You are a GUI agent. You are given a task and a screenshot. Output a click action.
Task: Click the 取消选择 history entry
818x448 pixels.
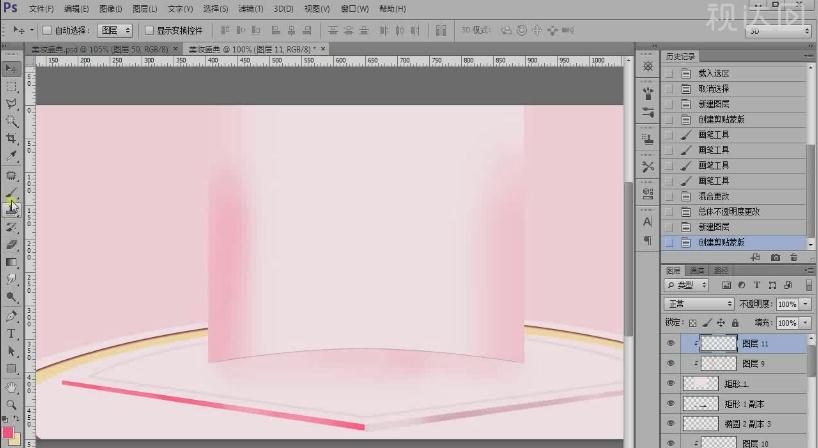click(714, 88)
